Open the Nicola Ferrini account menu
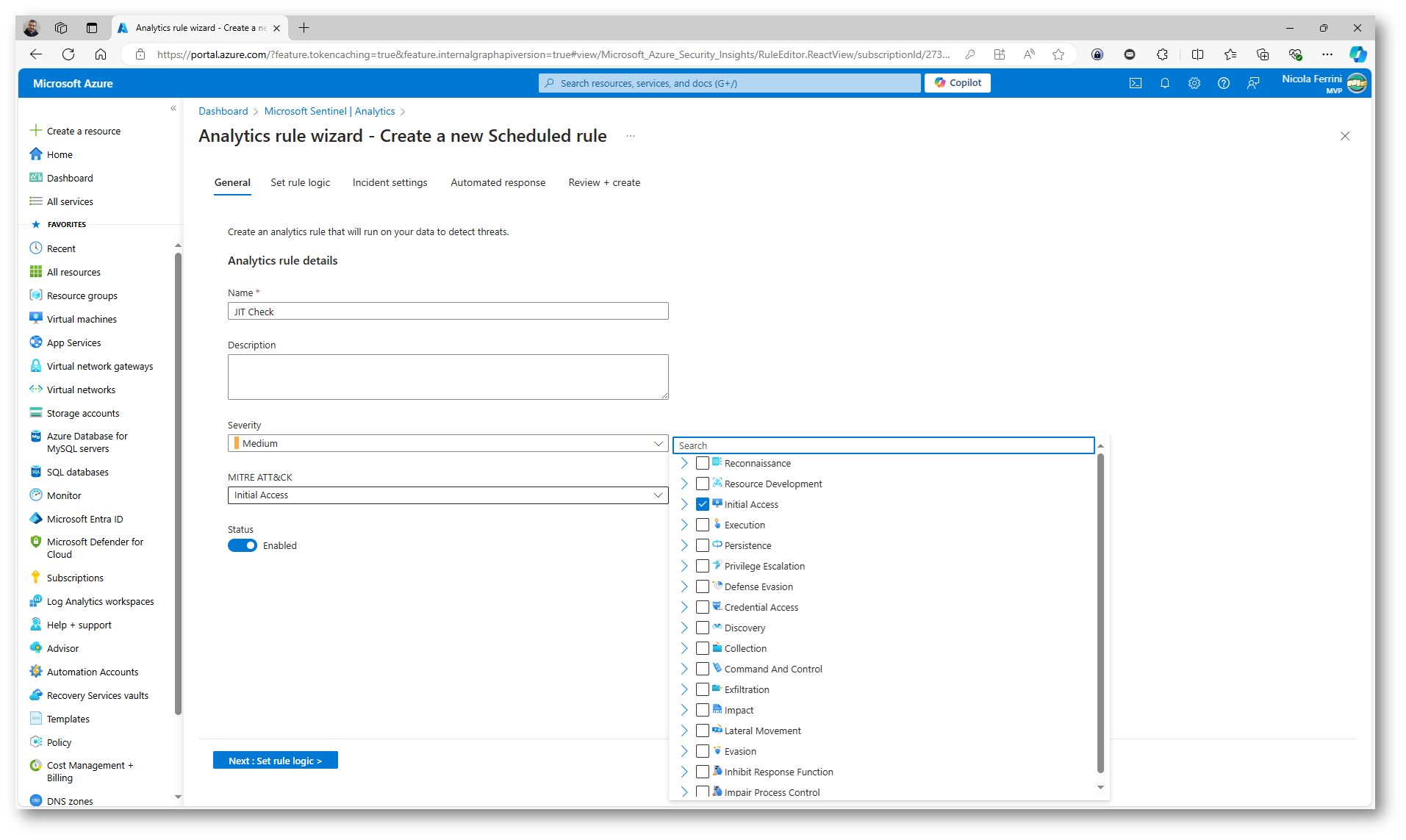Image resolution: width=1406 pixels, height=840 pixels. click(x=1324, y=83)
